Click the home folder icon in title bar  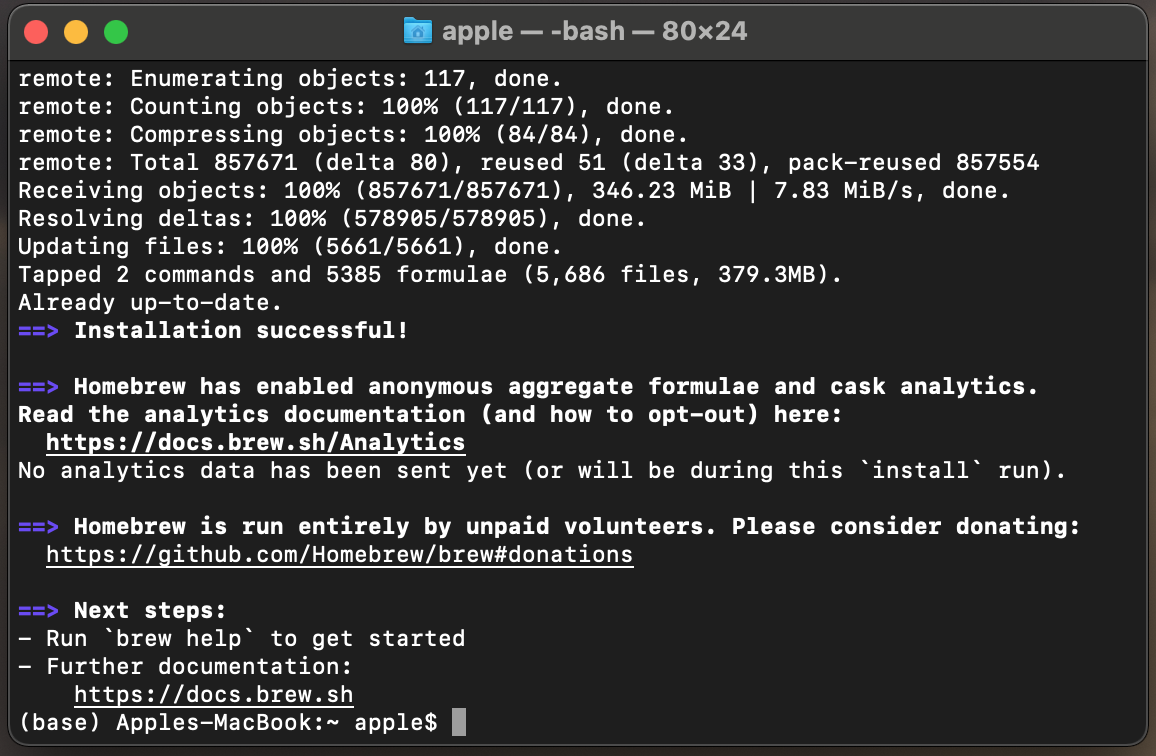pos(417,31)
